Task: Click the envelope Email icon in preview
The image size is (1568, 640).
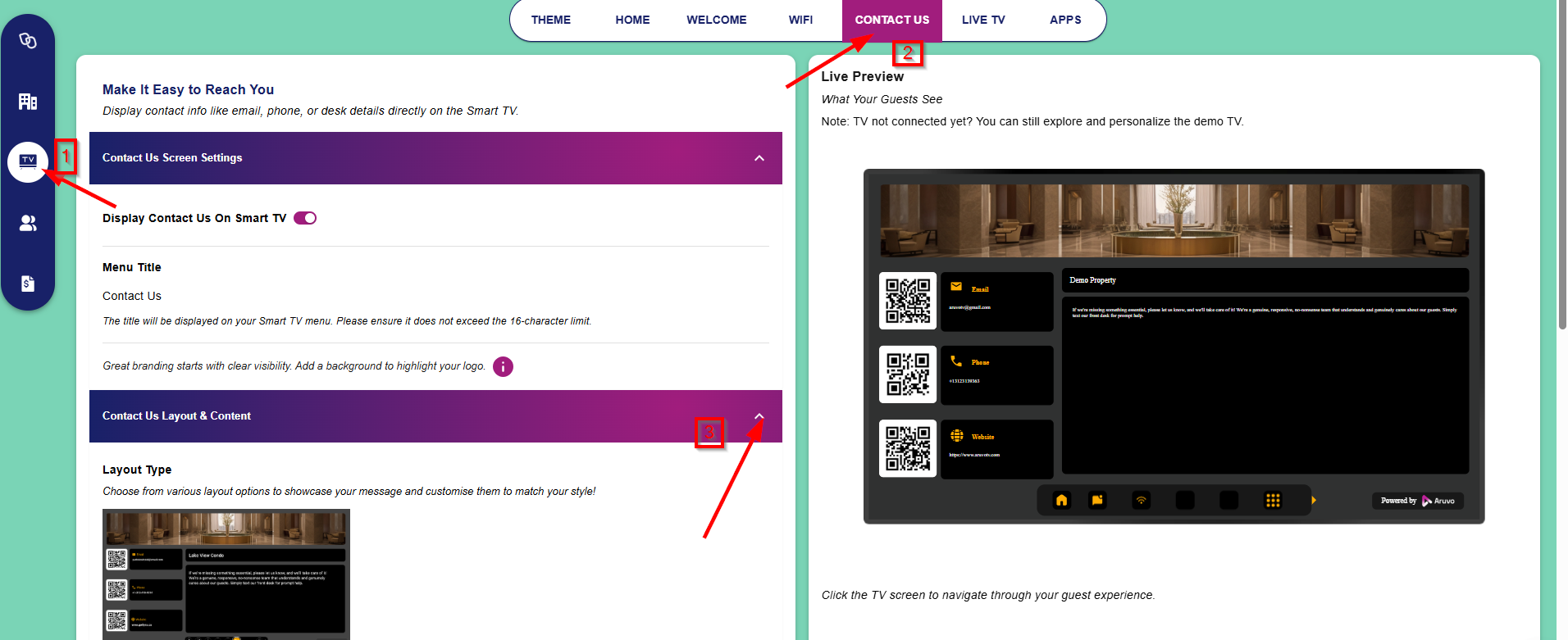Action: point(956,287)
